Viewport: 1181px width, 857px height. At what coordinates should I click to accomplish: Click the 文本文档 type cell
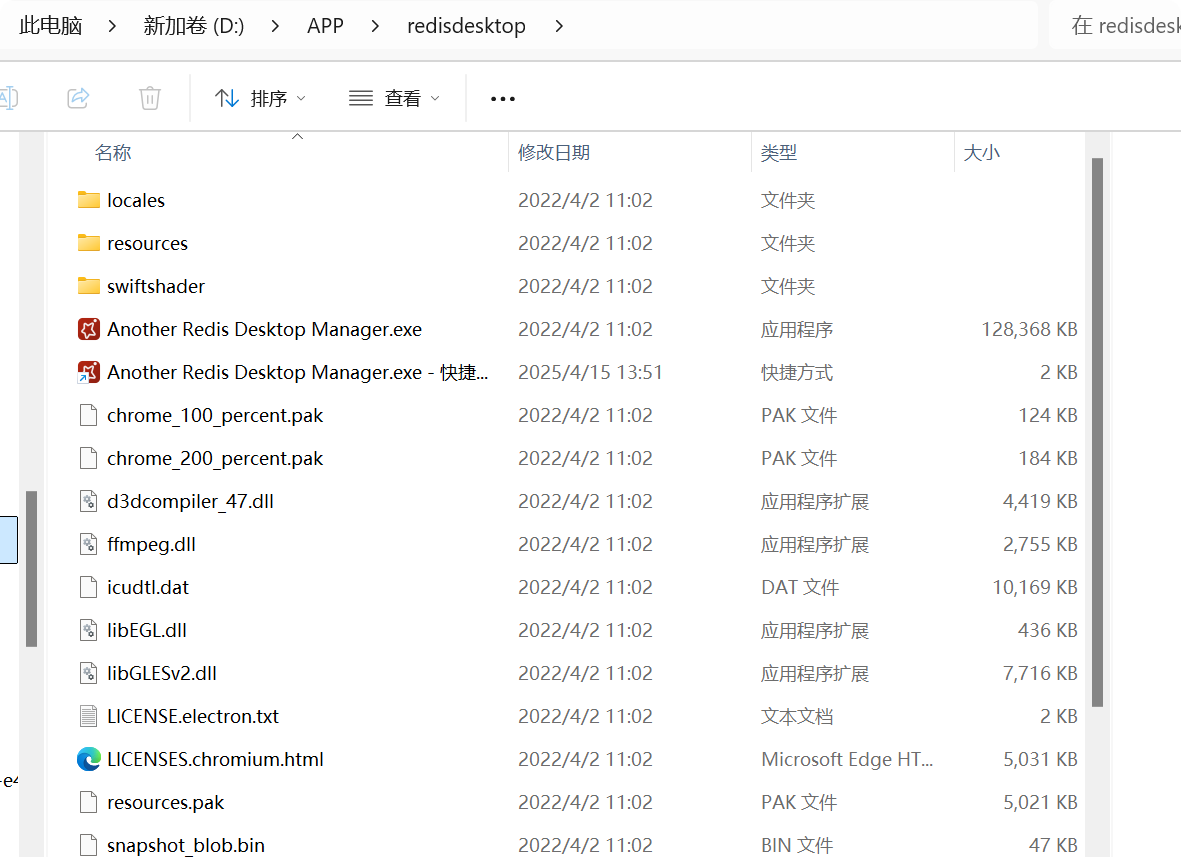(x=797, y=715)
